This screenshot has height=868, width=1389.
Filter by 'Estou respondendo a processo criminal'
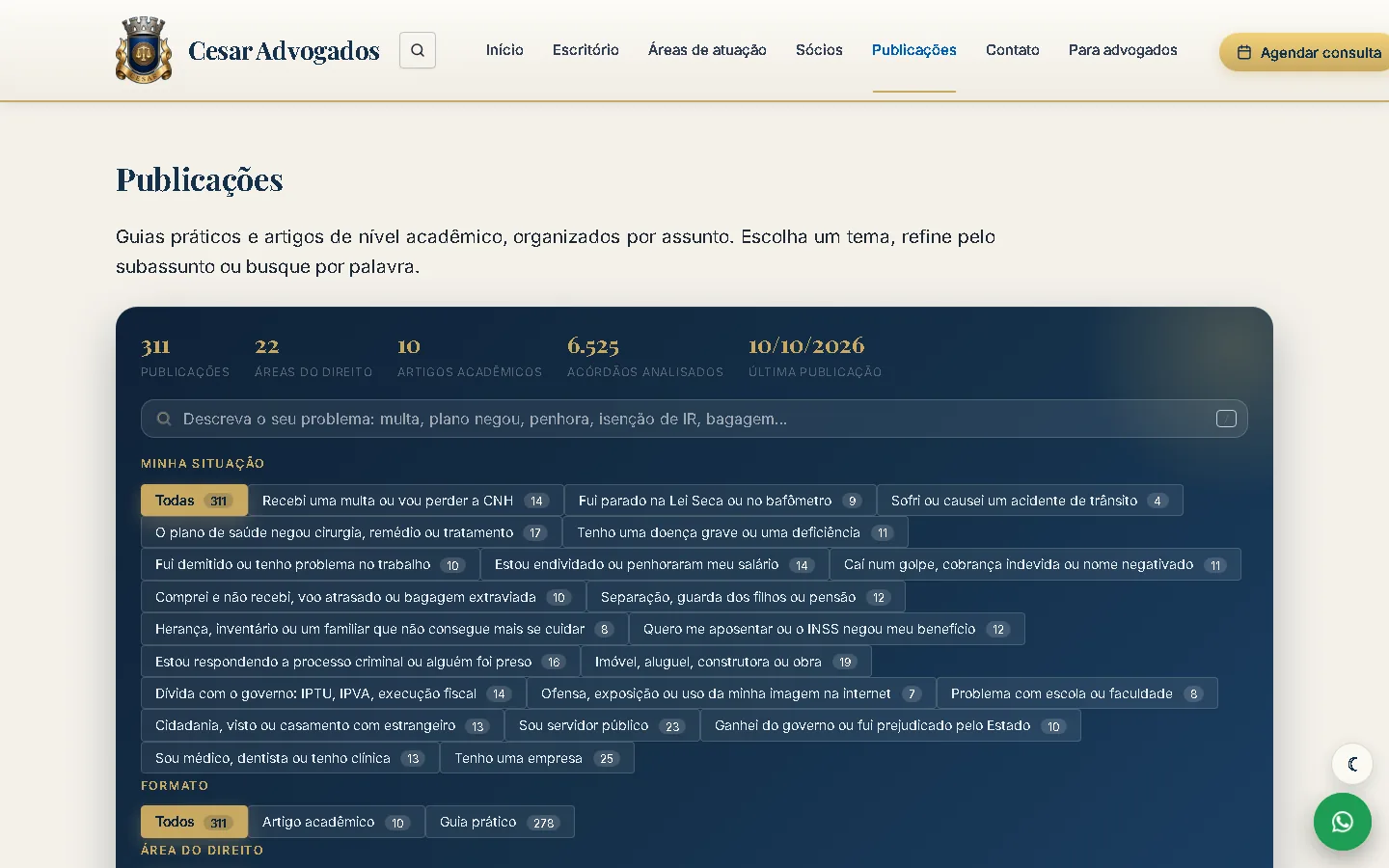[361, 662]
